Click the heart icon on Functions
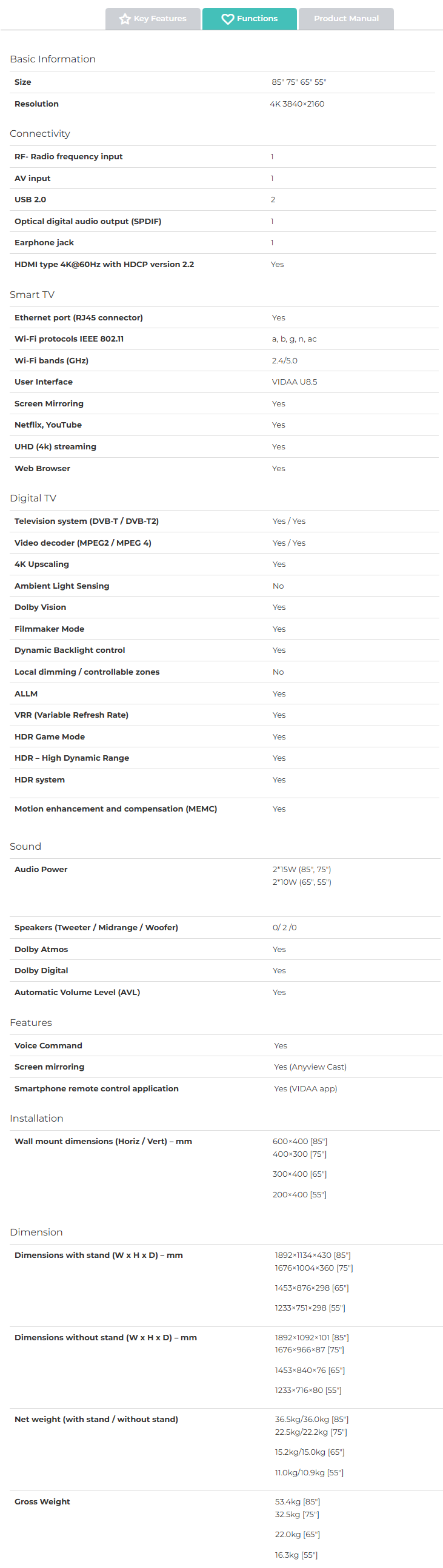443x1568 pixels. [227, 19]
